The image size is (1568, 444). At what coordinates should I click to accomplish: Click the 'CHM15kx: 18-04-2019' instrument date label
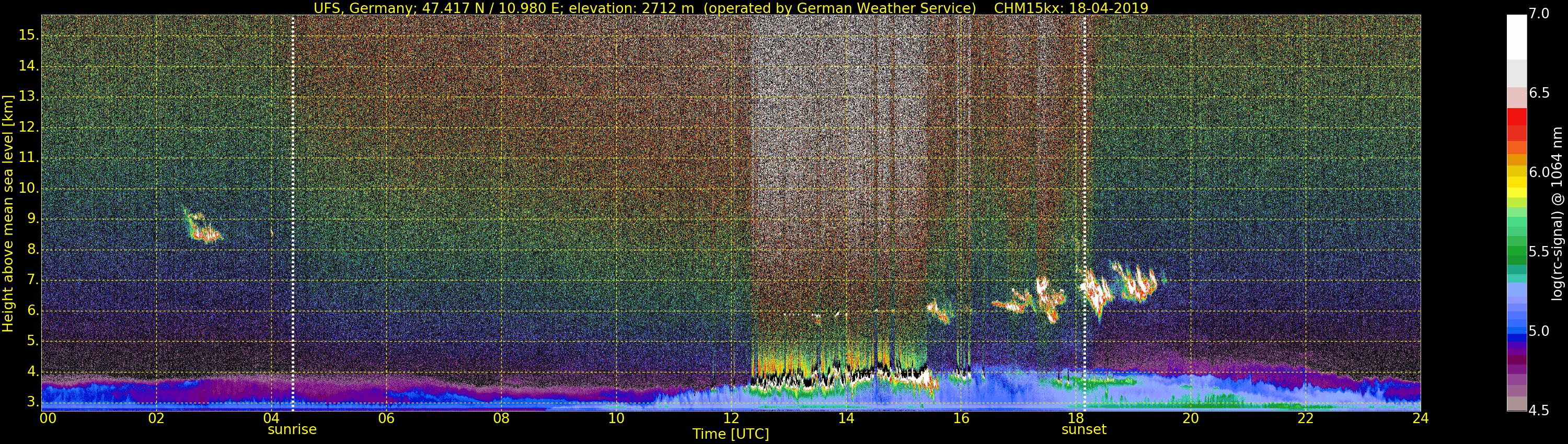[1071, 8]
